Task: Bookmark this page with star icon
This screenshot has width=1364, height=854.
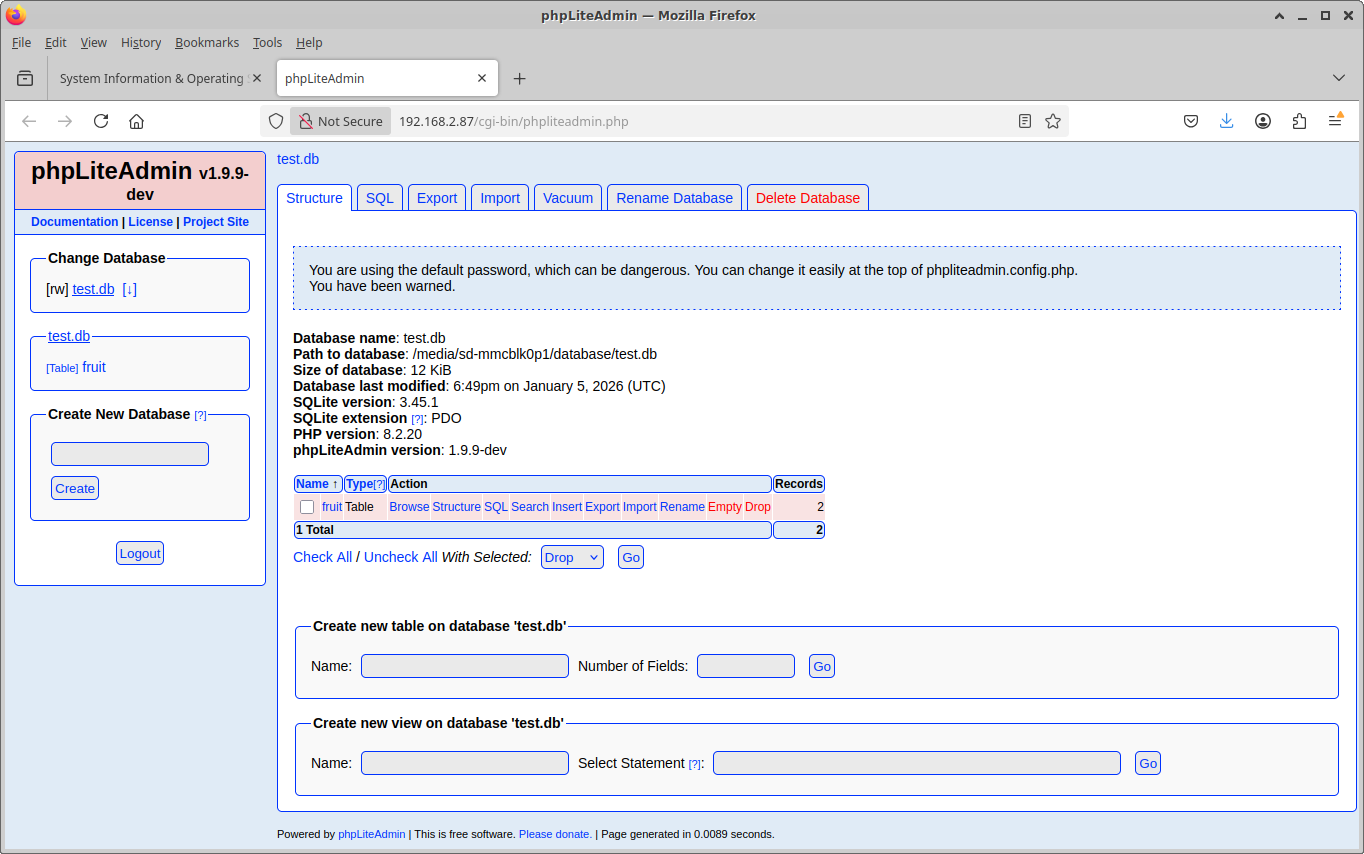Action: (x=1053, y=121)
